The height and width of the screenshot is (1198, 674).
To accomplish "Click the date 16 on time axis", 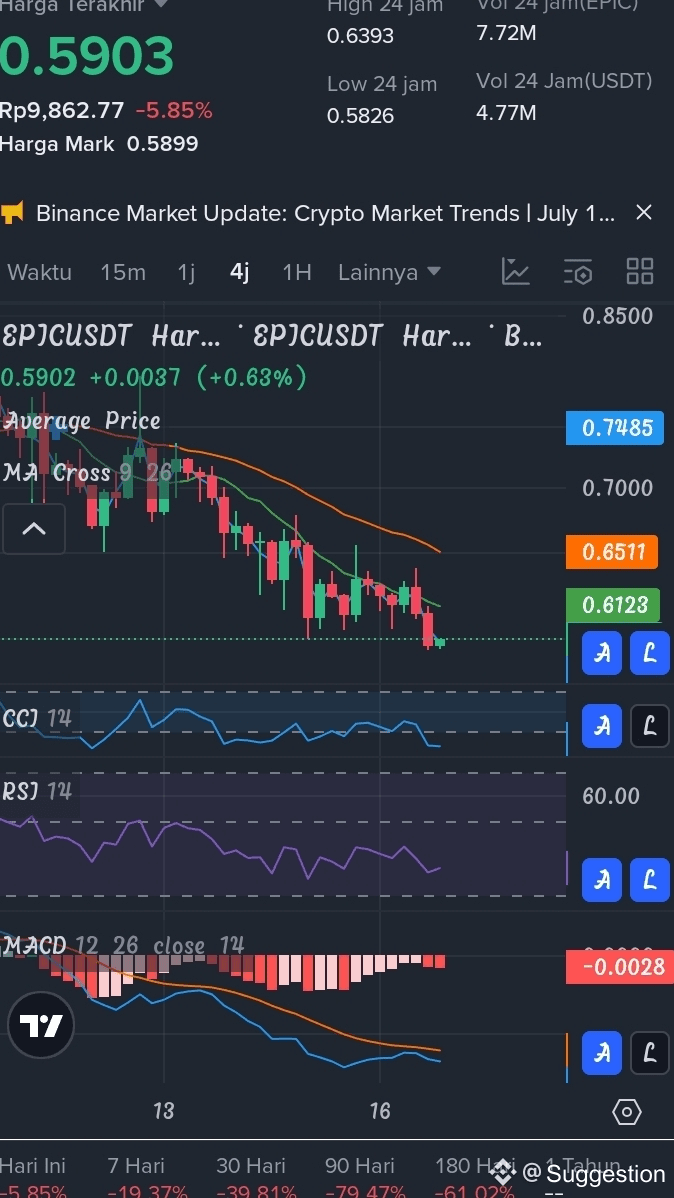I will coord(380,1111).
